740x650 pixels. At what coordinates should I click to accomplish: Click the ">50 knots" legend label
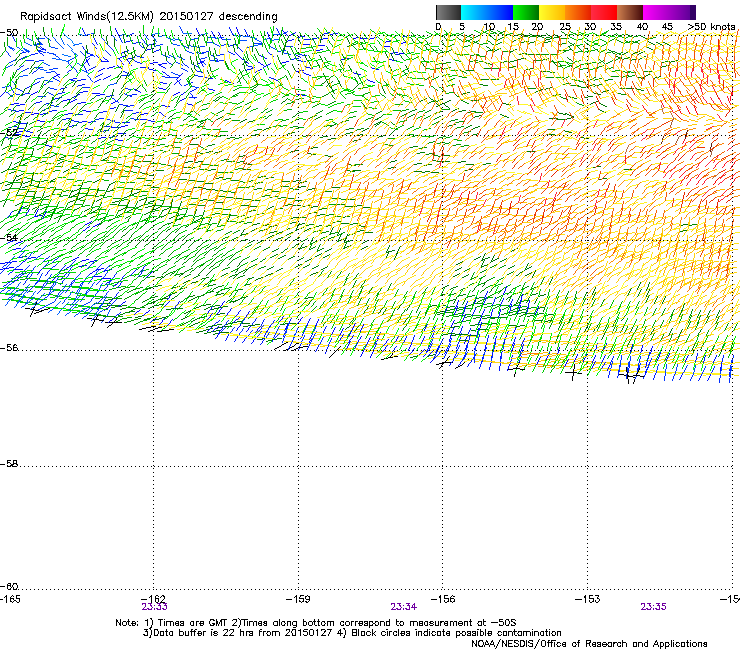coord(712,27)
